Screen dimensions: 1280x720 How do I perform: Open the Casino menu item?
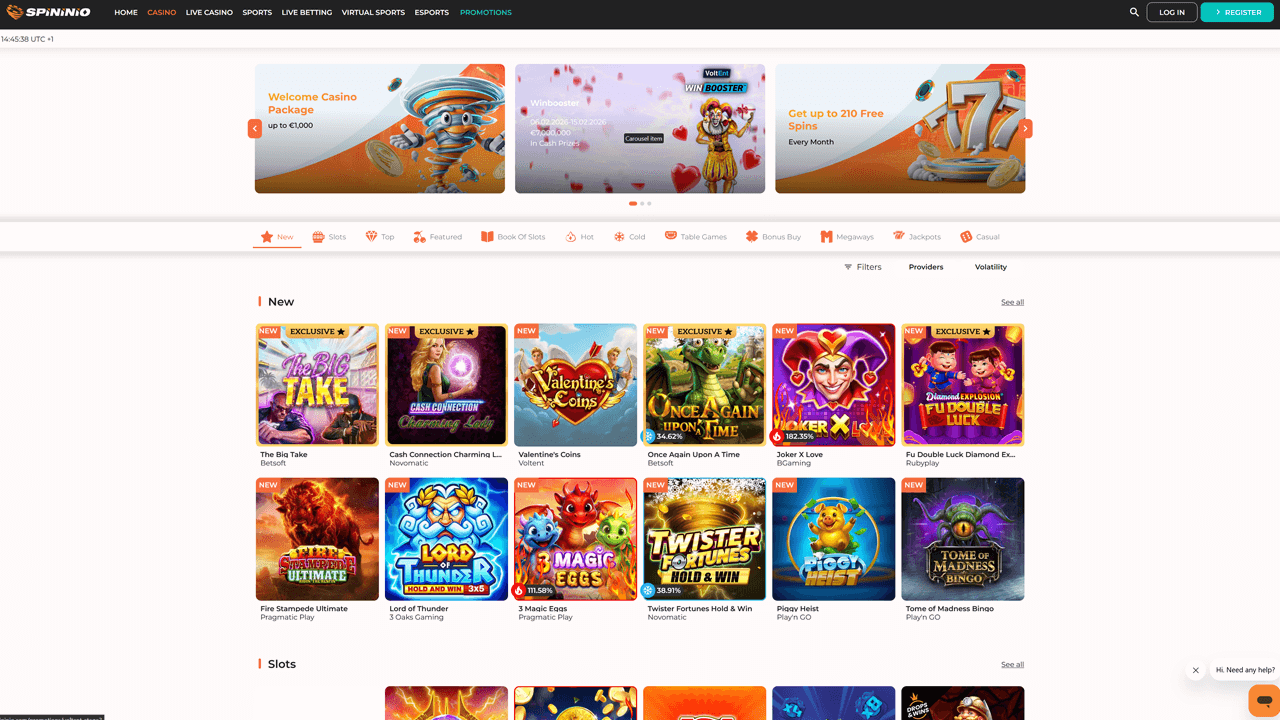click(x=161, y=13)
